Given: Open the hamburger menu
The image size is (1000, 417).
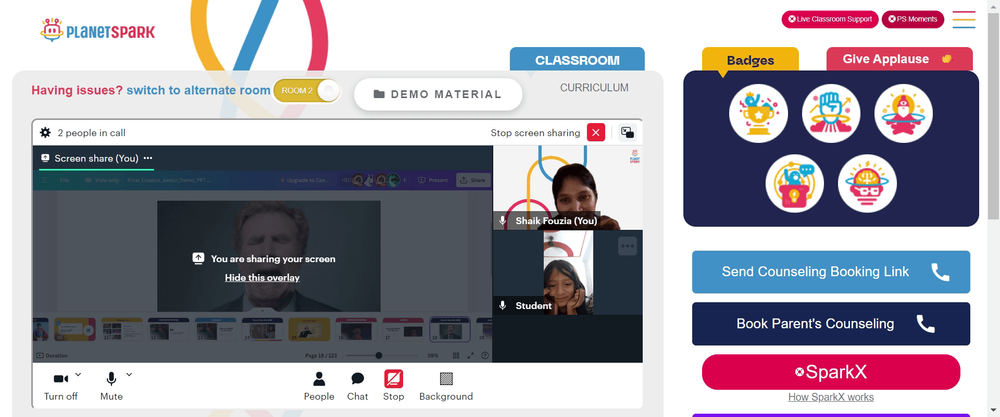Looking at the screenshot, I should pos(964,19).
